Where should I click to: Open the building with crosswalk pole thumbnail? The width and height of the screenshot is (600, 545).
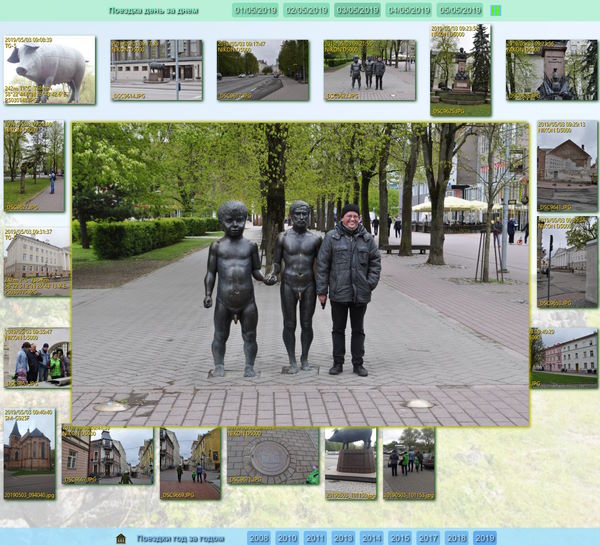tap(157, 70)
